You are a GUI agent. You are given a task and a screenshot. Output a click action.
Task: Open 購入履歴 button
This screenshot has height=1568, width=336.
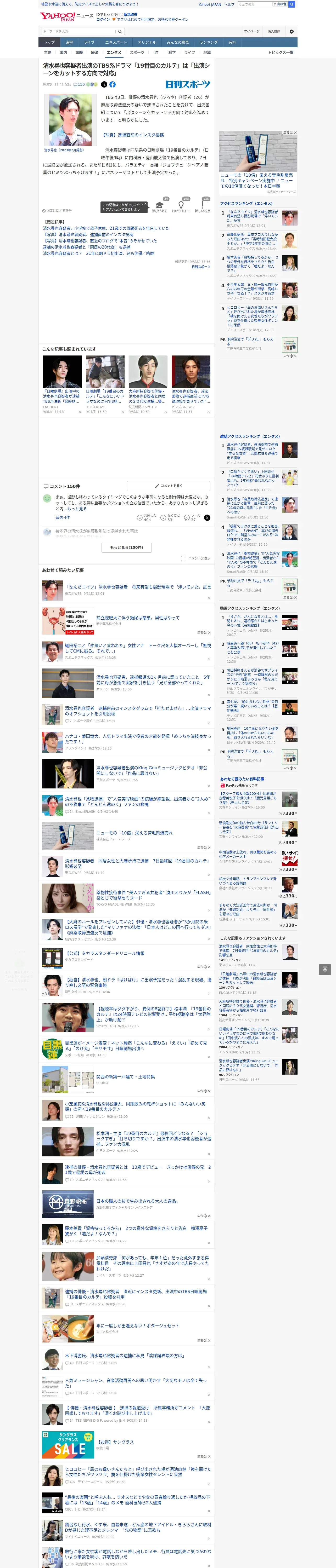[x=274, y=31]
